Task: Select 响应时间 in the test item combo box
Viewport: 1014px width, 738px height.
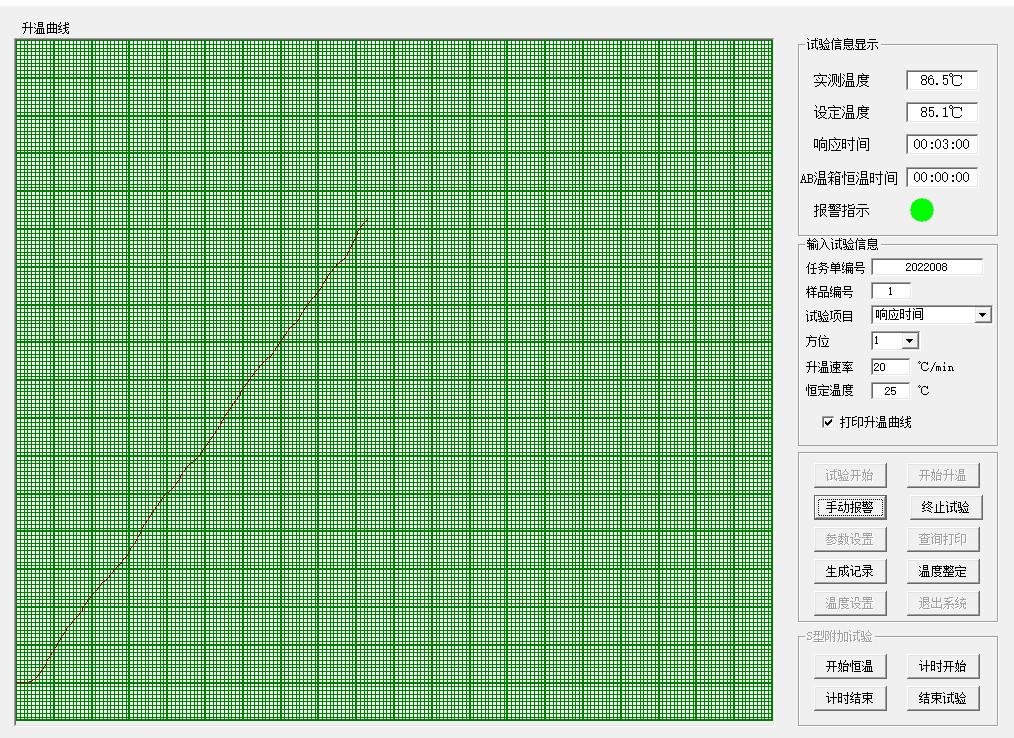Action: [920, 314]
